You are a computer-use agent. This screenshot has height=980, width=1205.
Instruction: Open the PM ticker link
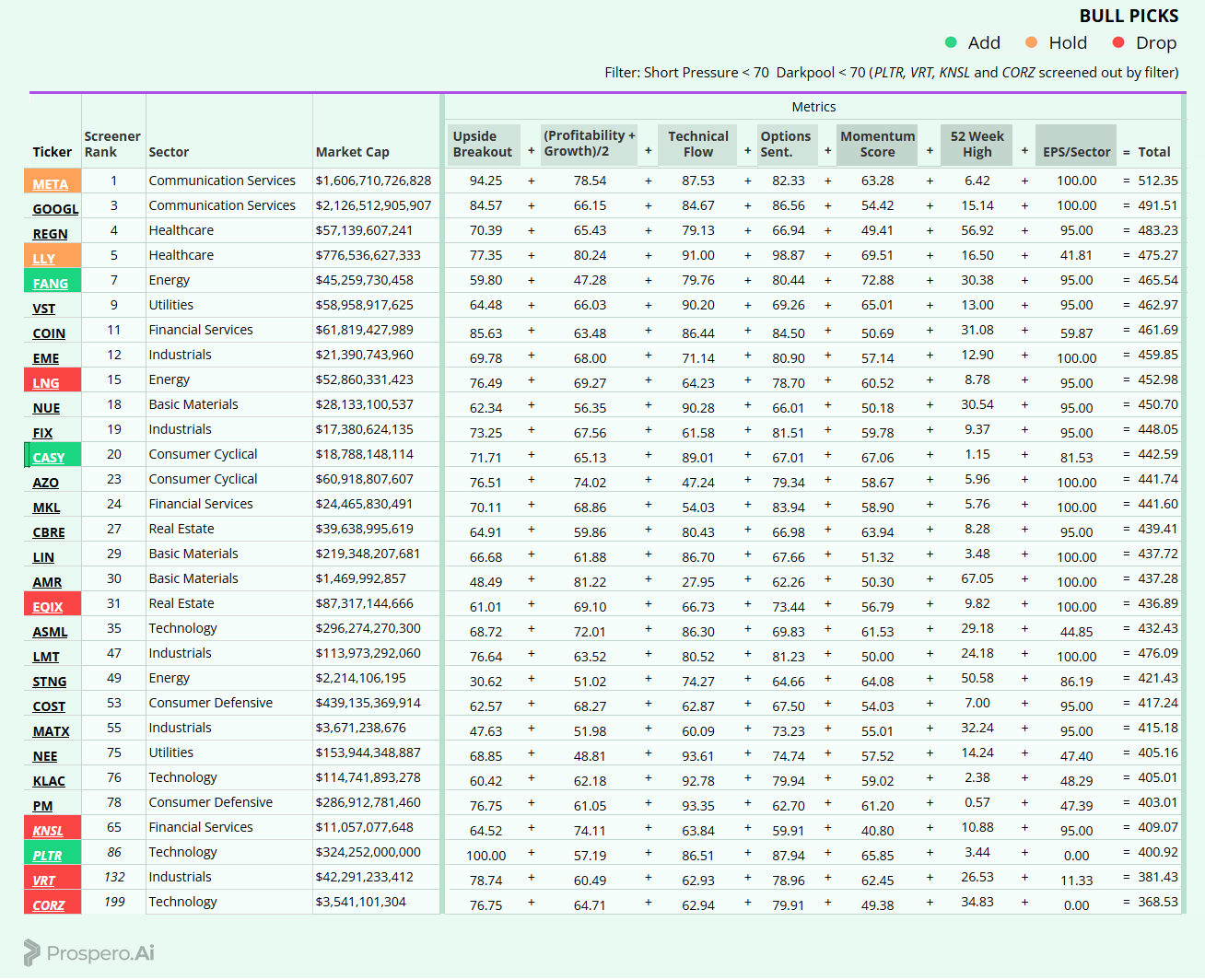click(x=43, y=806)
